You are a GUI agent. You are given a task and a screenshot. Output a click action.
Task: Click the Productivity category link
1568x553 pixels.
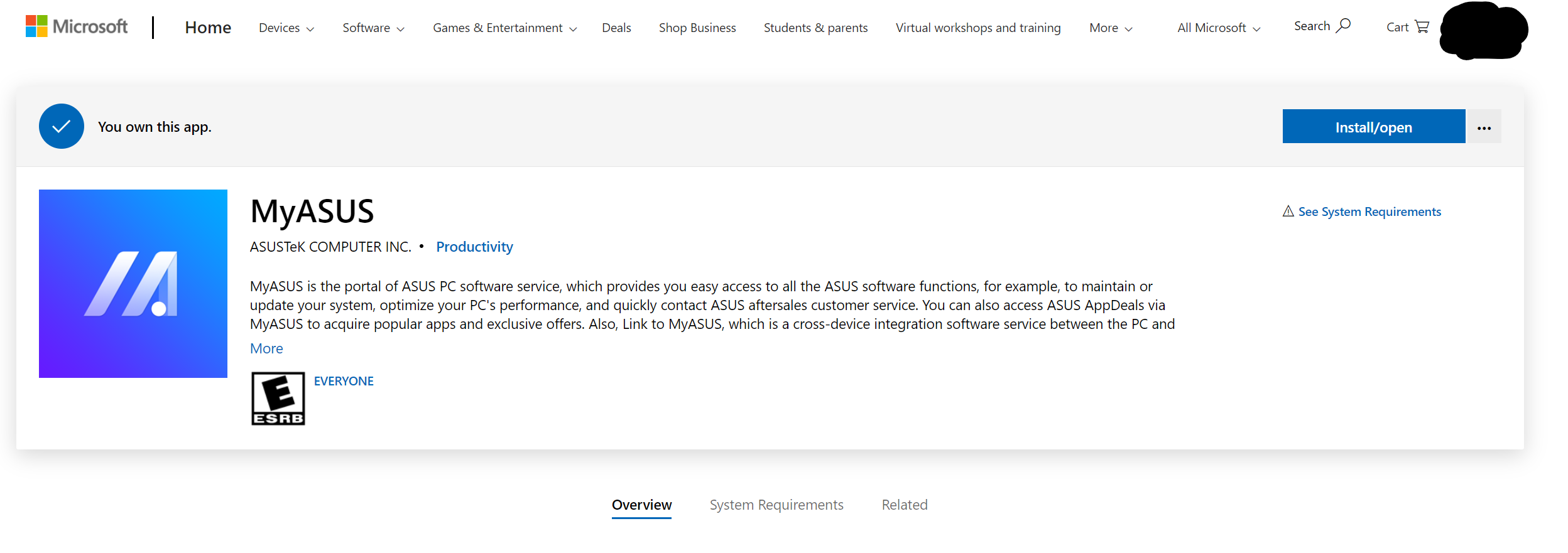[x=474, y=247]
